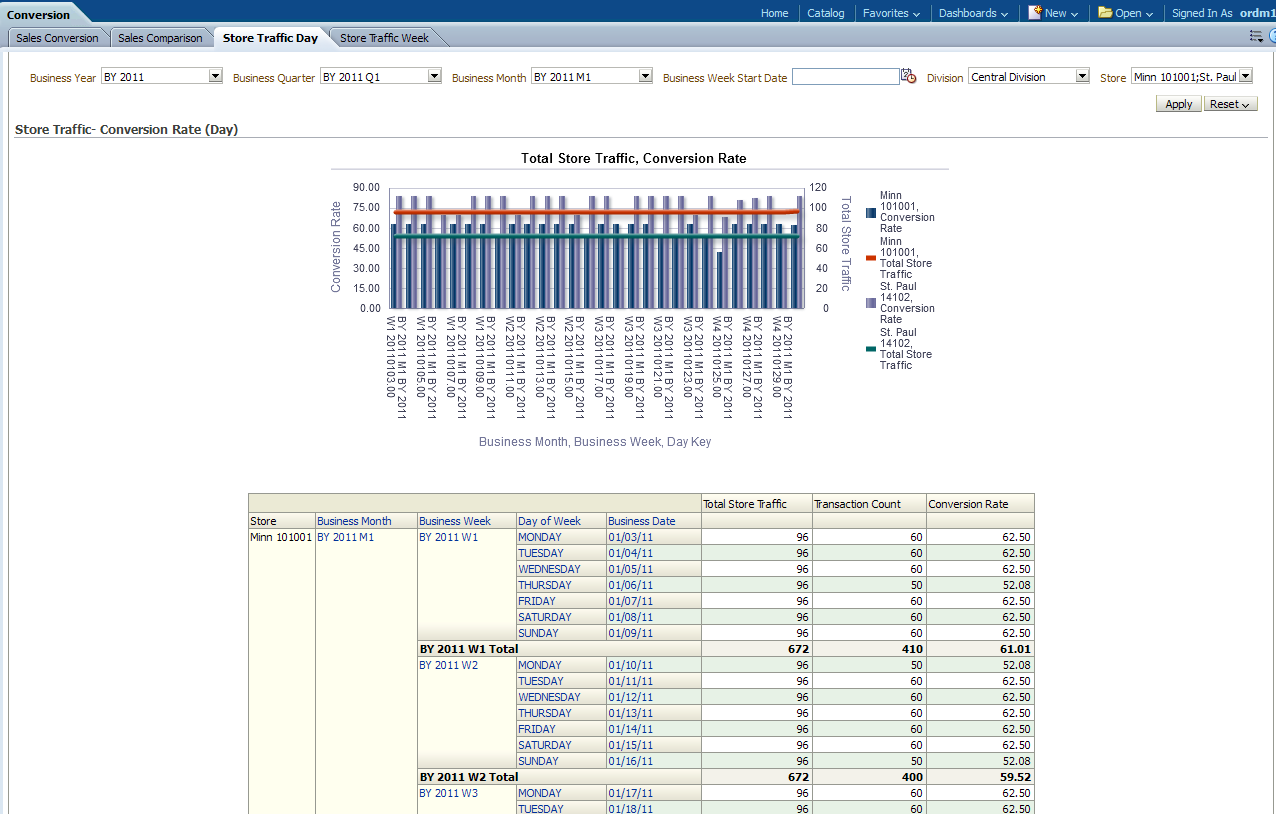Select the Store Traffic Day tab
The image size is (1276, 814).
pos(270,38)
